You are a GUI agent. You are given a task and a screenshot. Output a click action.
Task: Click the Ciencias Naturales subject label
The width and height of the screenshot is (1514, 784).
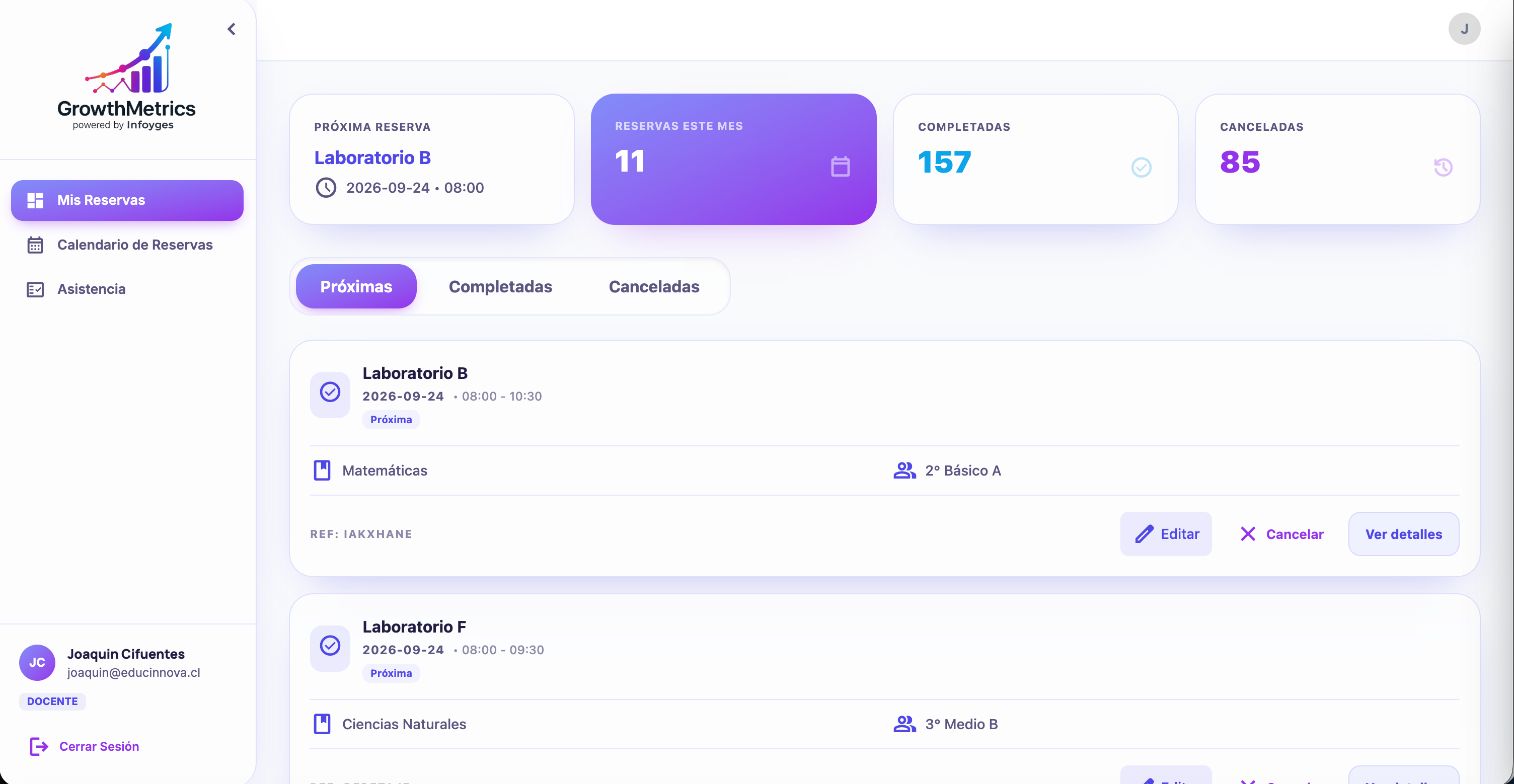tap(404, 724)
